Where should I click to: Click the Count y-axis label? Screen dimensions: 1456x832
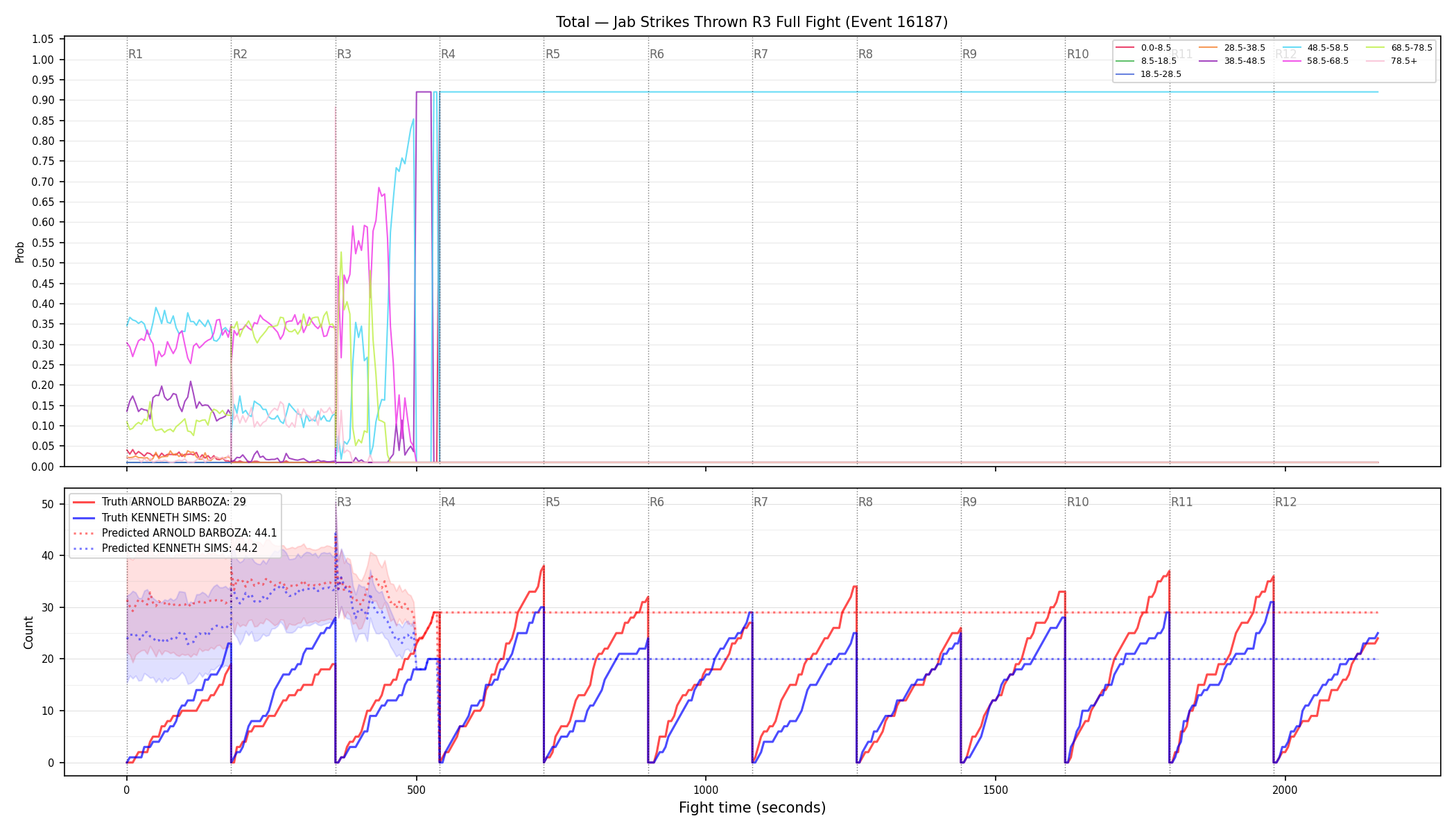click(x=28, y=632)
